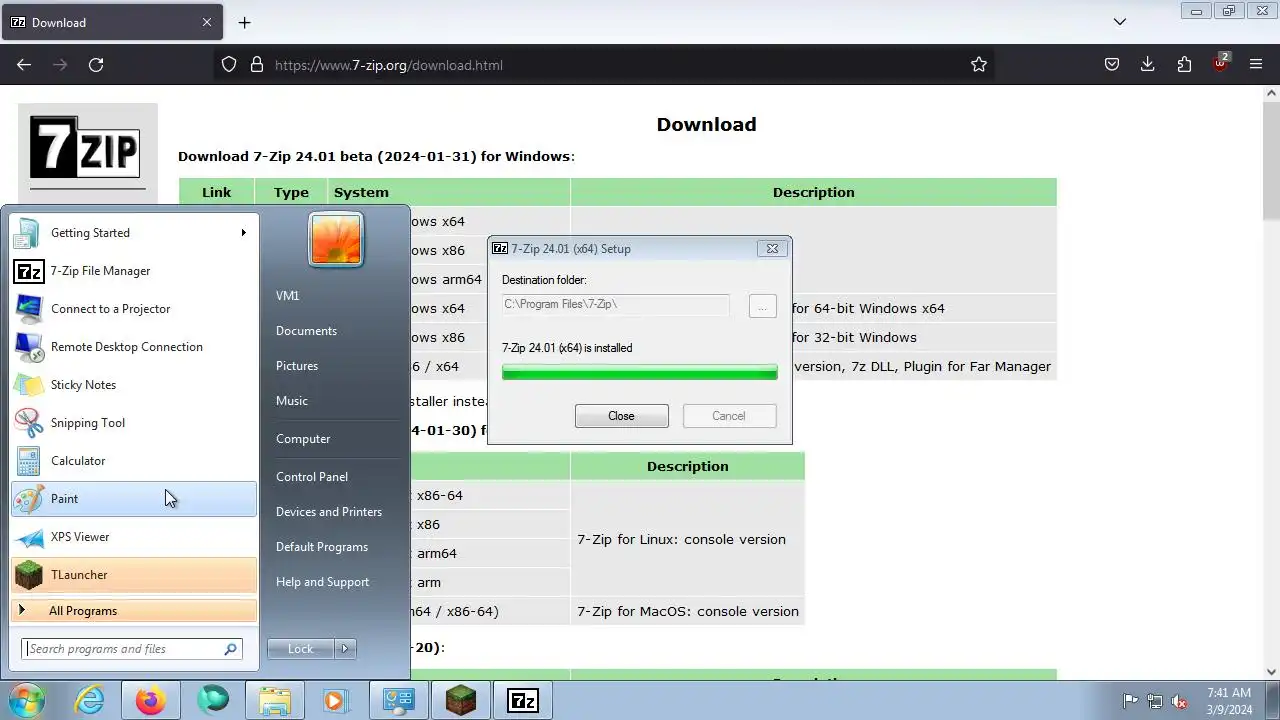The width and height of the screenshot is (1280, 720).
Task: Launch XPS Viewer
Action: coord(133,537)
